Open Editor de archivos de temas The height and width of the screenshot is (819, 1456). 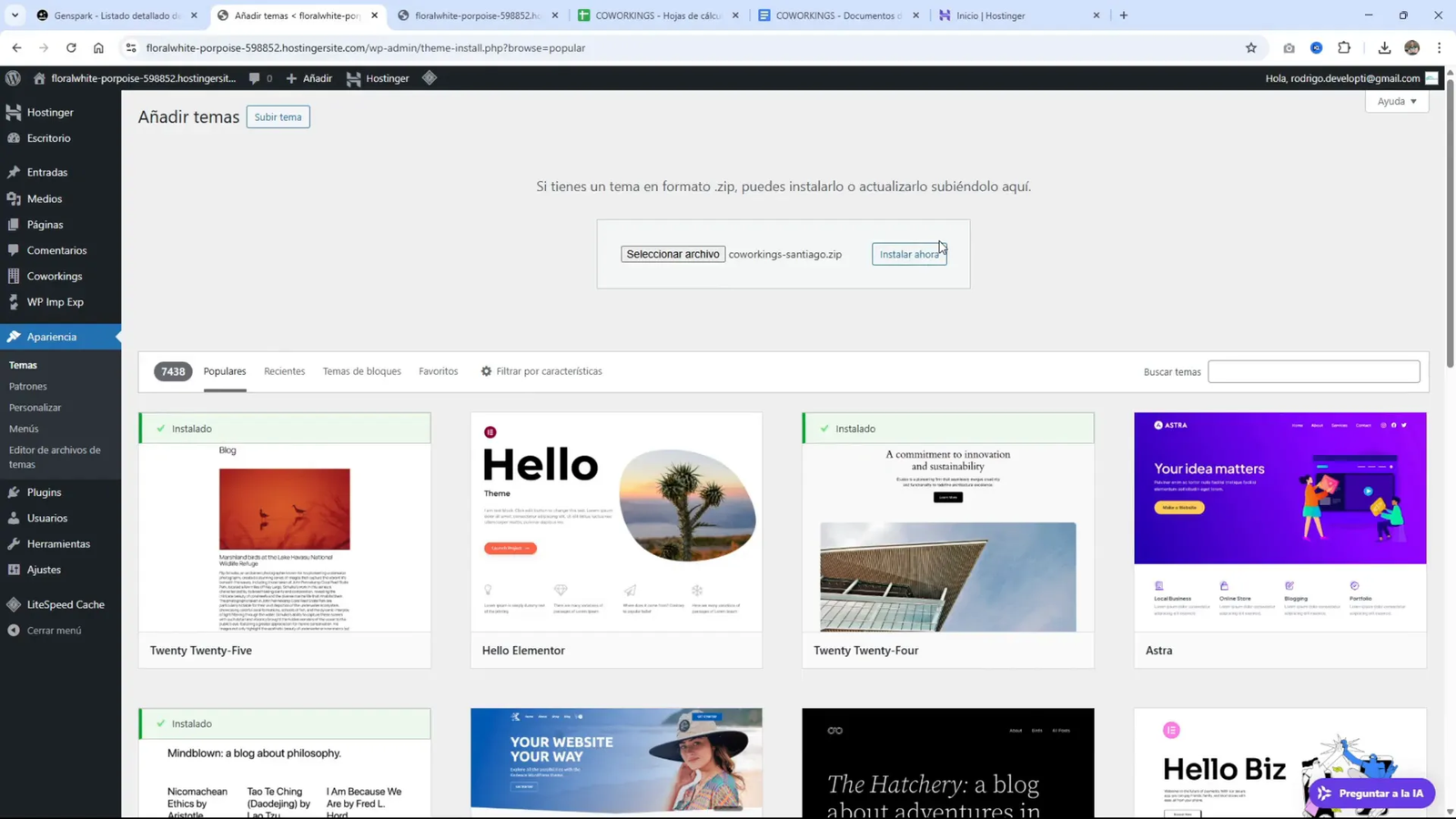(55, 457)
